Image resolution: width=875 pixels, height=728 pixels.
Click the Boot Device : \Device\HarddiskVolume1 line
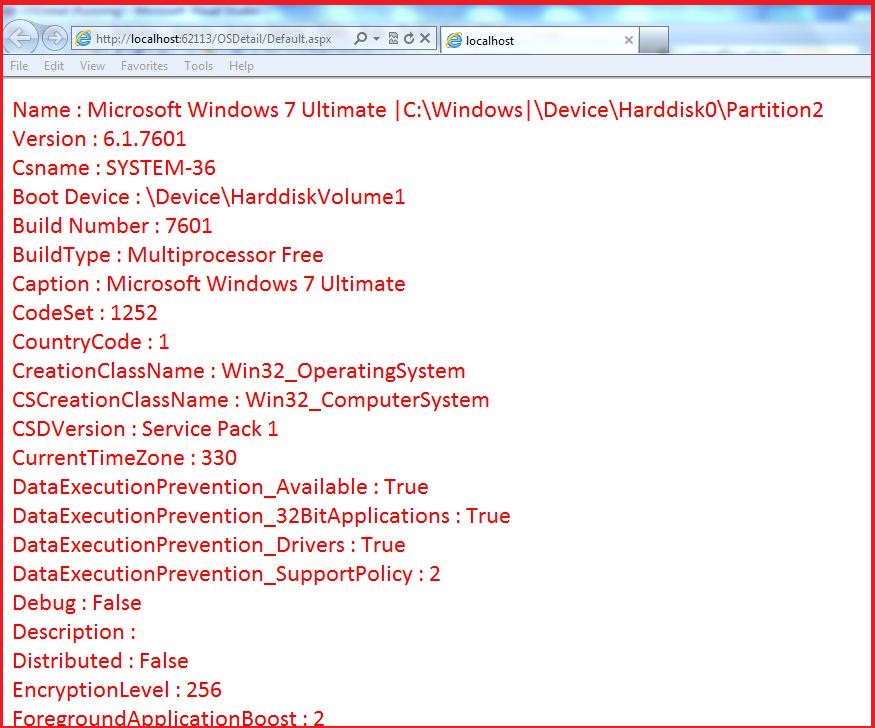(209, 197)
